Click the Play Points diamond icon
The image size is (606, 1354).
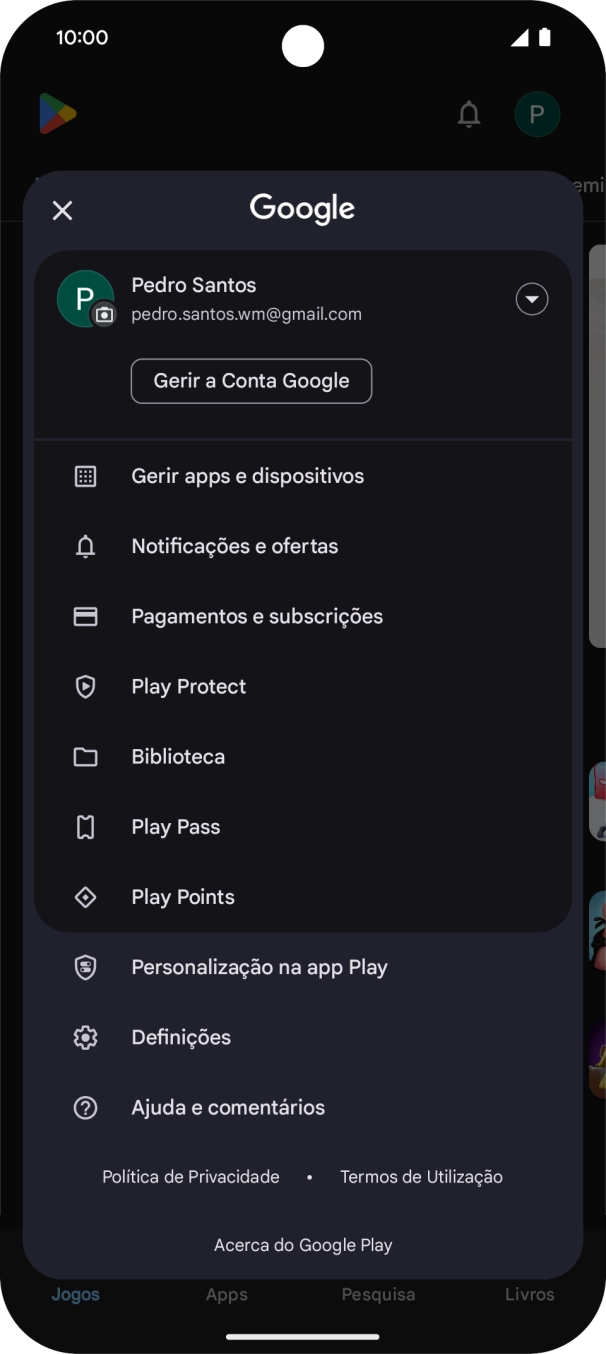[x=85, y=897]
